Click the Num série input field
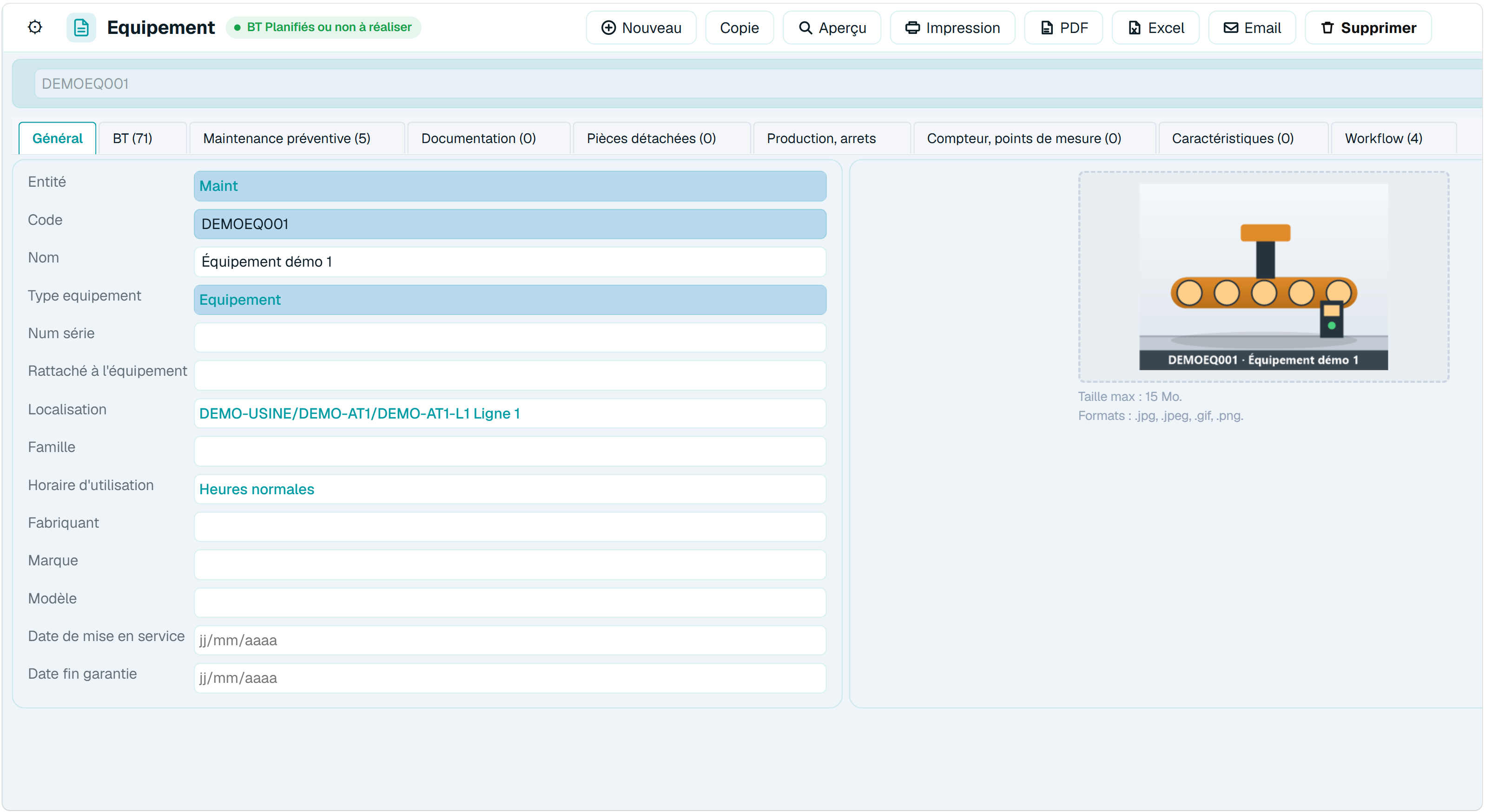Viewport: 1485px width, 812px height. (509, 338)
